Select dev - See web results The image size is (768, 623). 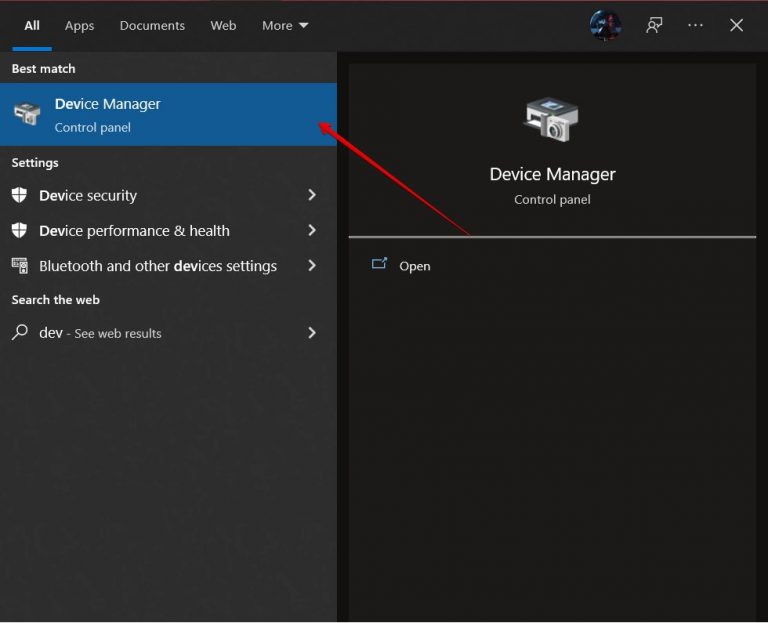click(x=168, y=333)
